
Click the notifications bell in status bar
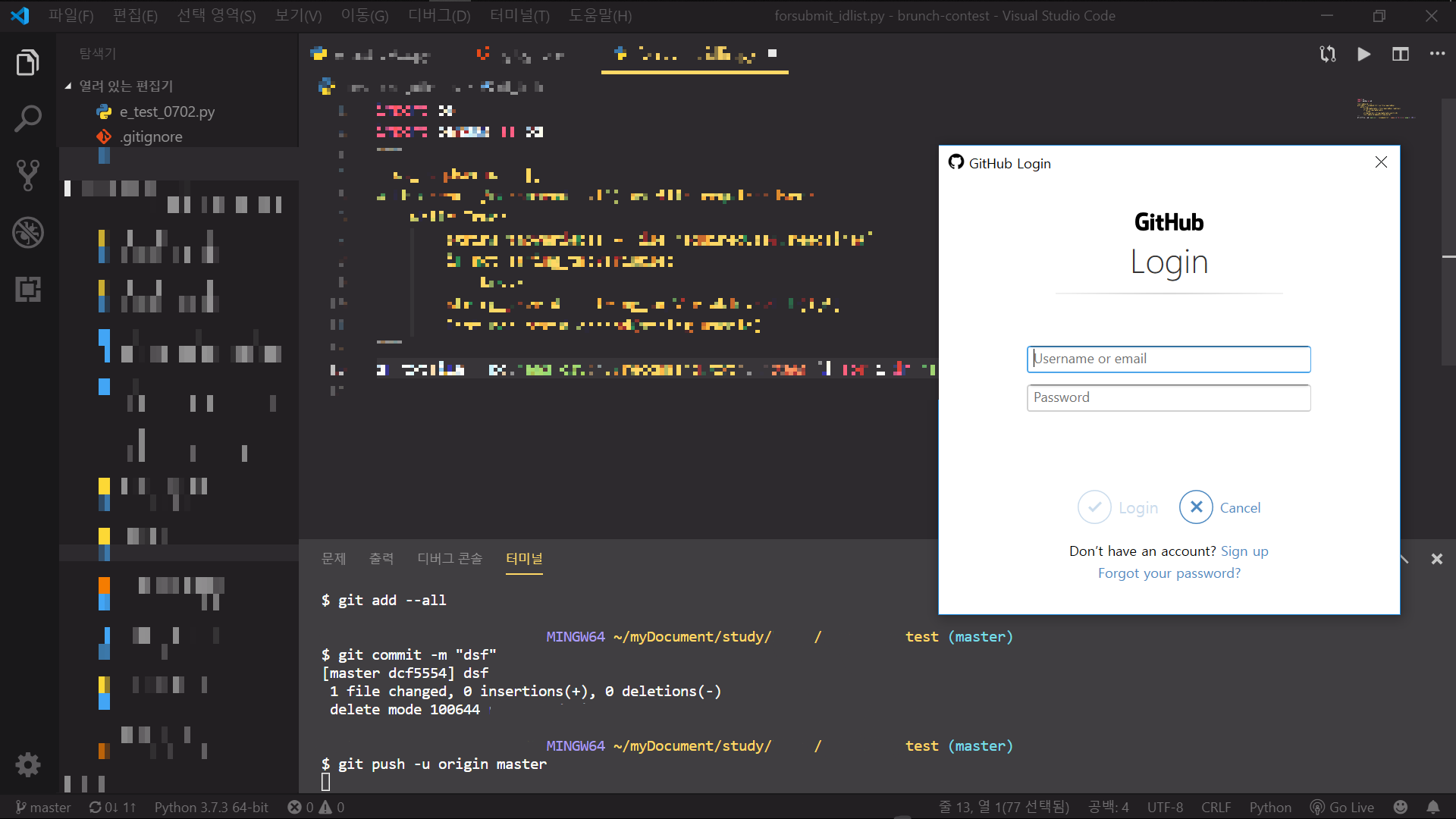click(x=1433, y=807)
